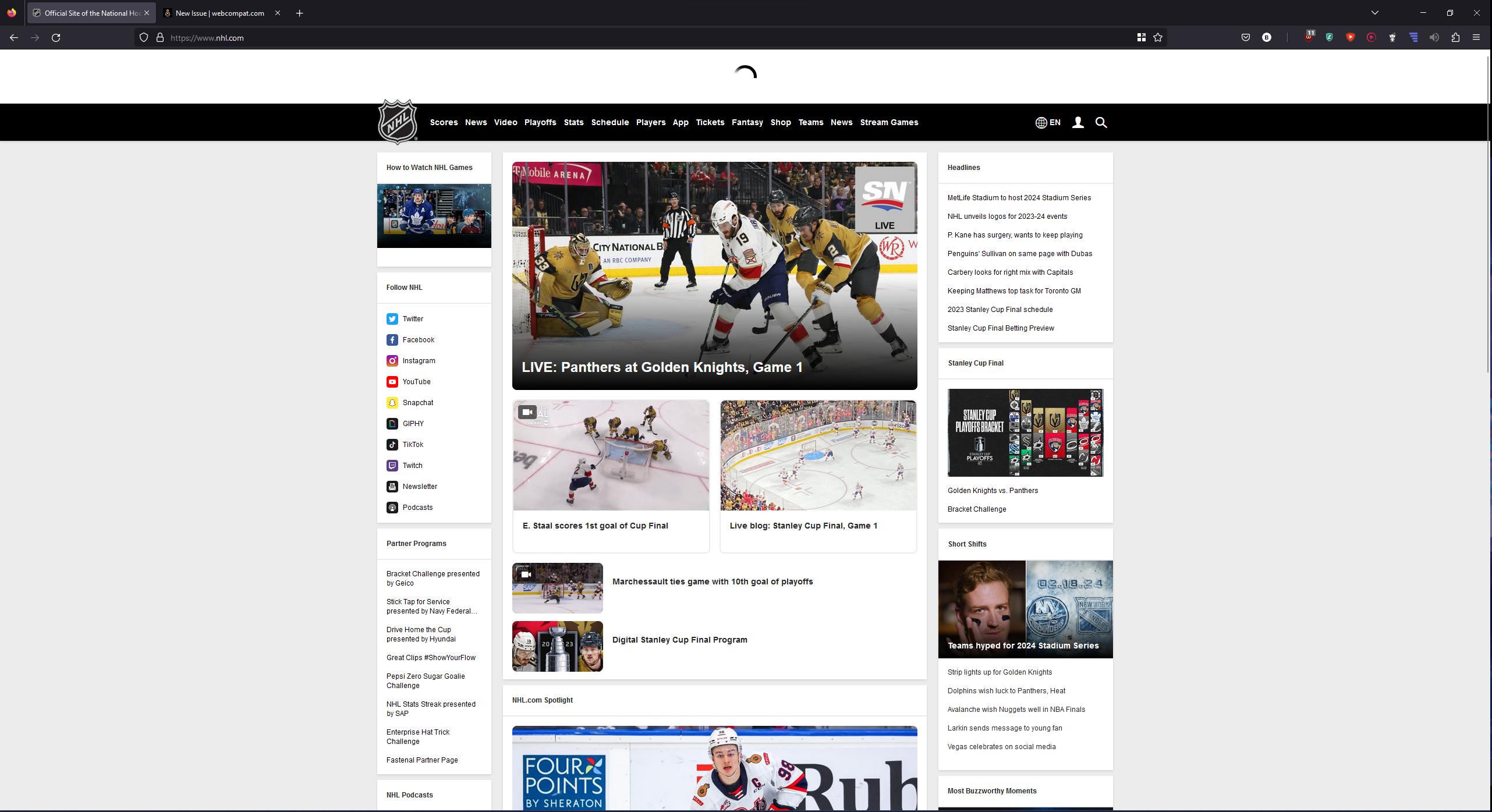Image resolution: width=1492 pixels, height=812 pixels.
Task: Open NHL search via magnifying glass icon
Action: tap(1101, 122)
